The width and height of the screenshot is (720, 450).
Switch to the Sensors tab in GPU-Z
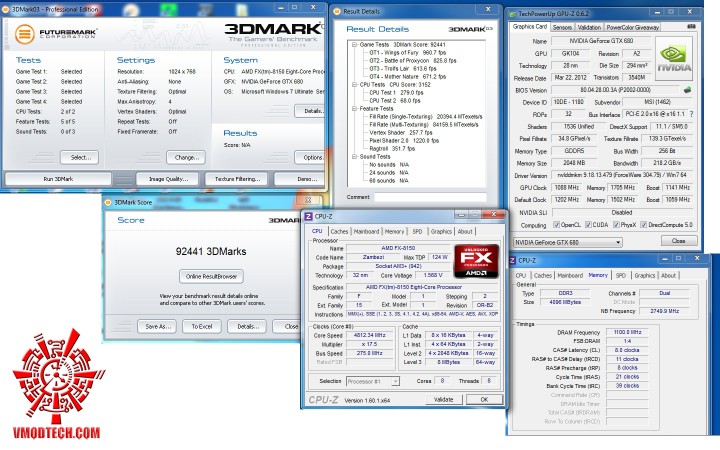tap(562, 28)
